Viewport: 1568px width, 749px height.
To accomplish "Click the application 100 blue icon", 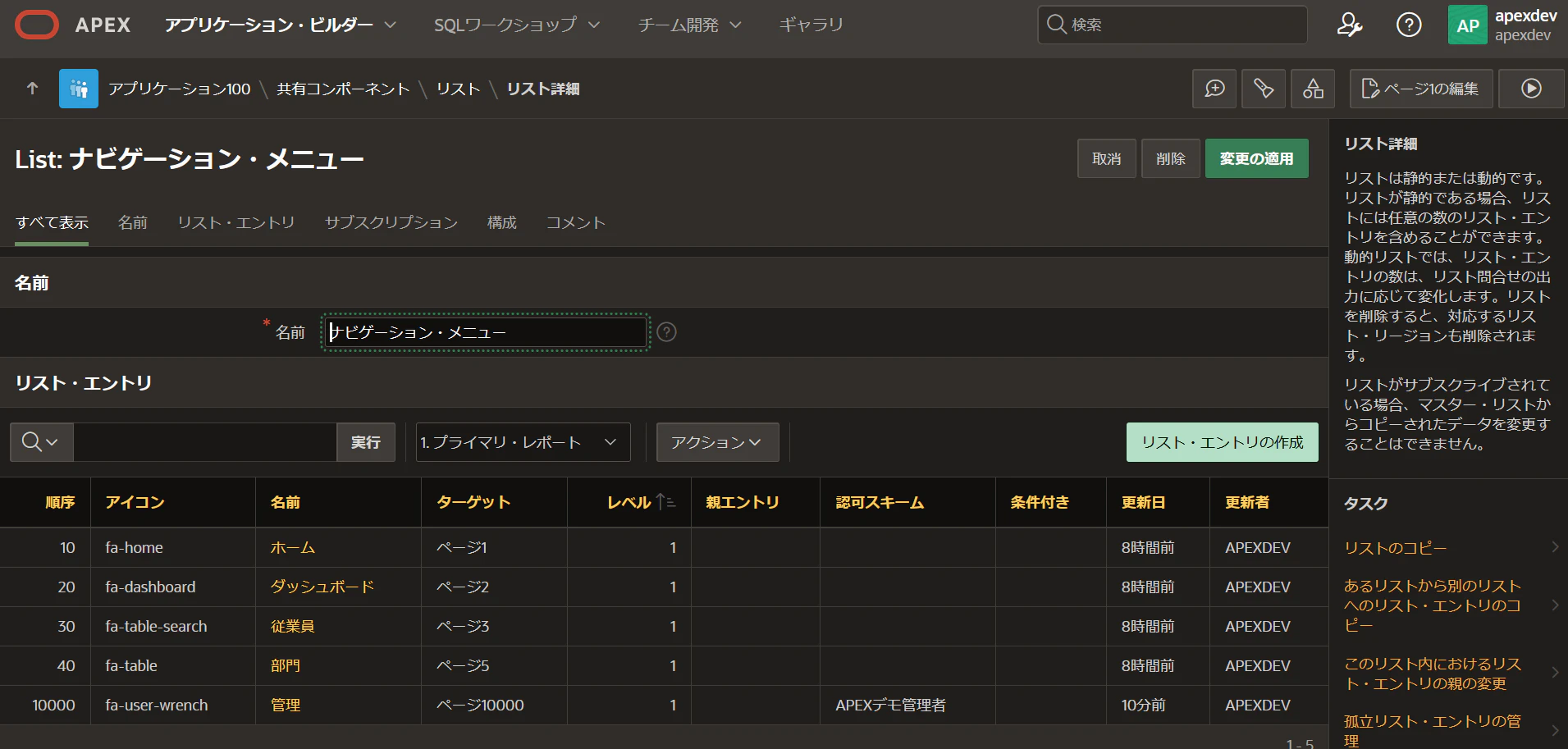I will 79,89.
